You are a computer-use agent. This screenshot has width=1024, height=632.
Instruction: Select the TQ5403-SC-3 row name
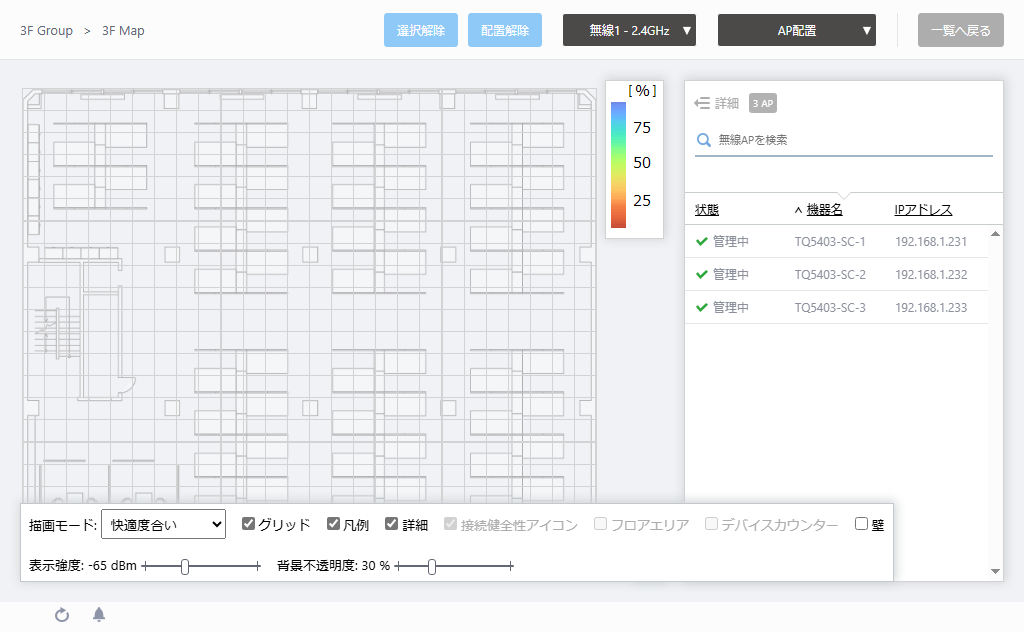829,307
